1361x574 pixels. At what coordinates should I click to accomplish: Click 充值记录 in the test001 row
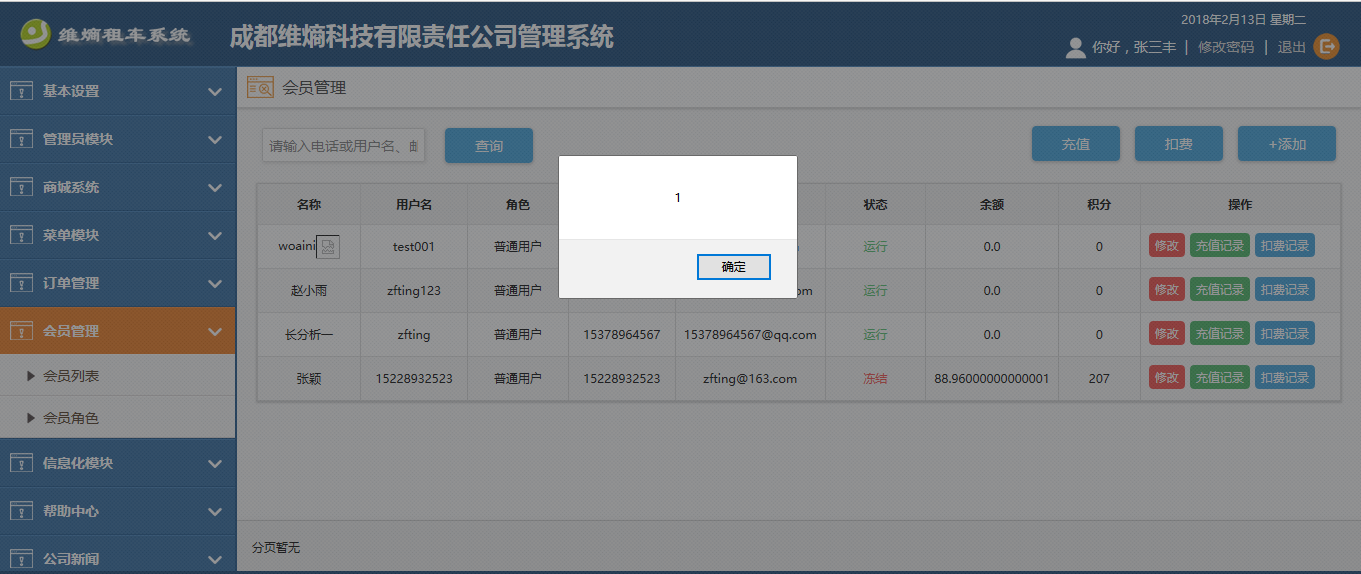pyautogui.click(x=1220, y=245)
